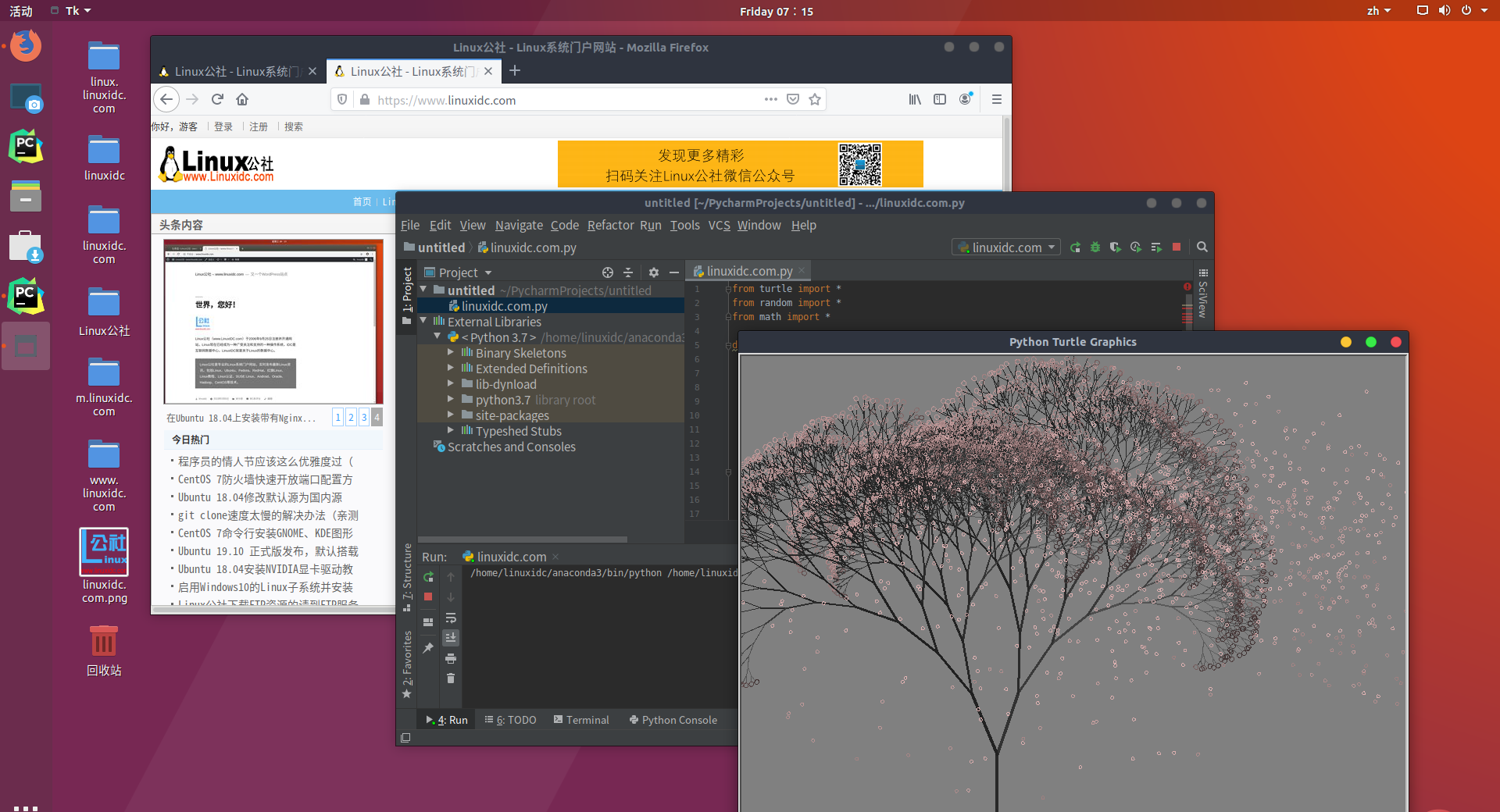Clear all Run console output

click(451, 678)
